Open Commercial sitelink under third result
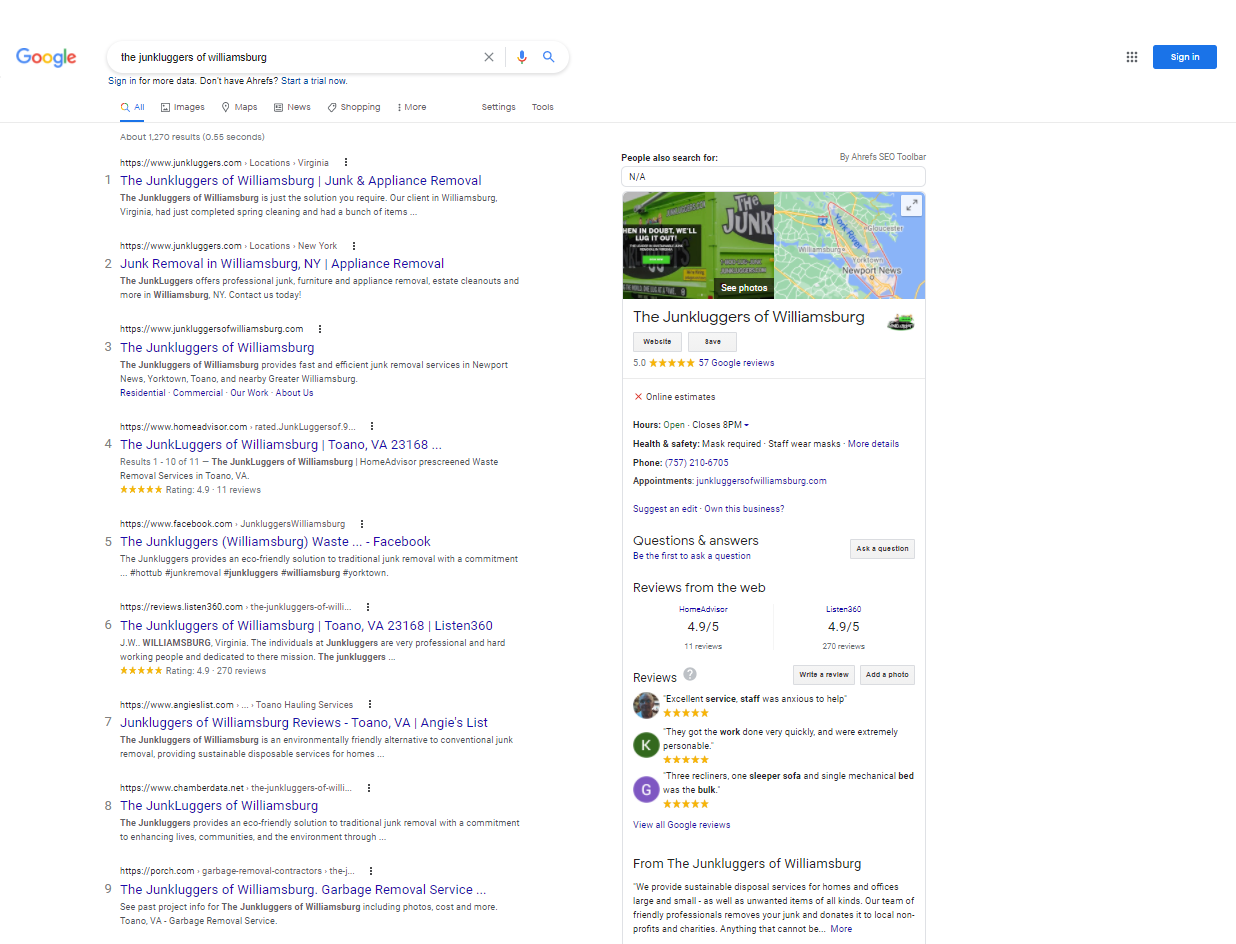 click(198, 393)
